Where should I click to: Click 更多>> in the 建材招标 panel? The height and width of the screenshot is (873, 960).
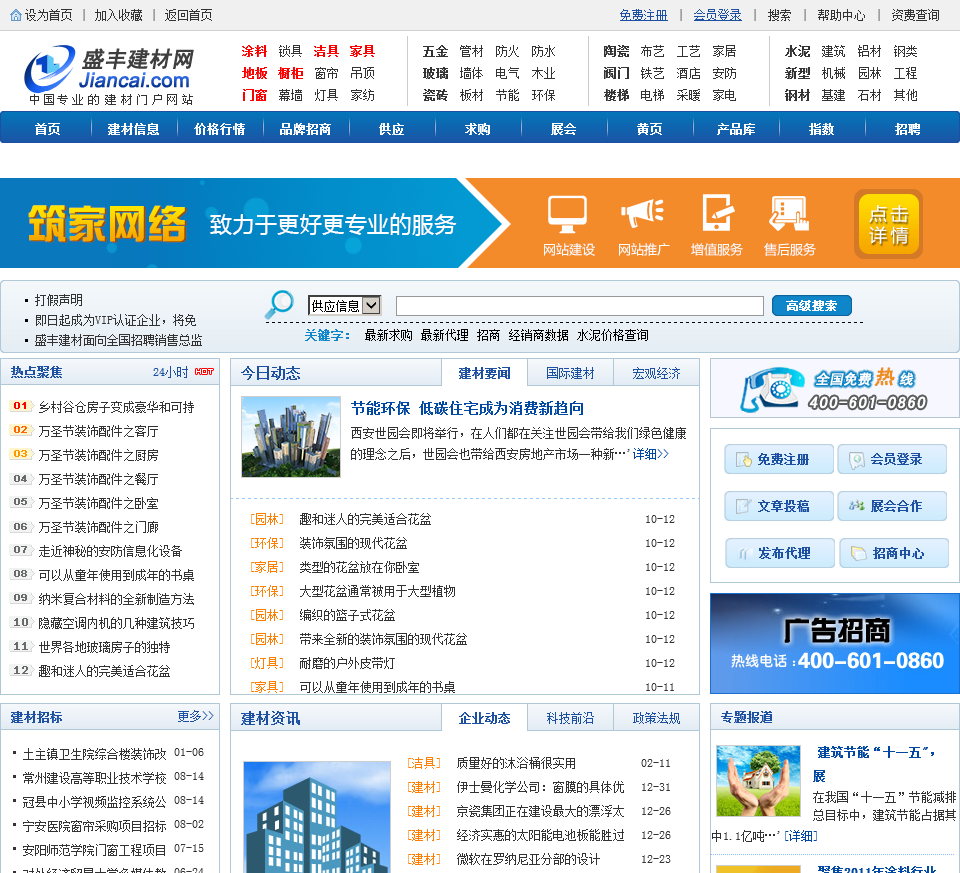195,716
